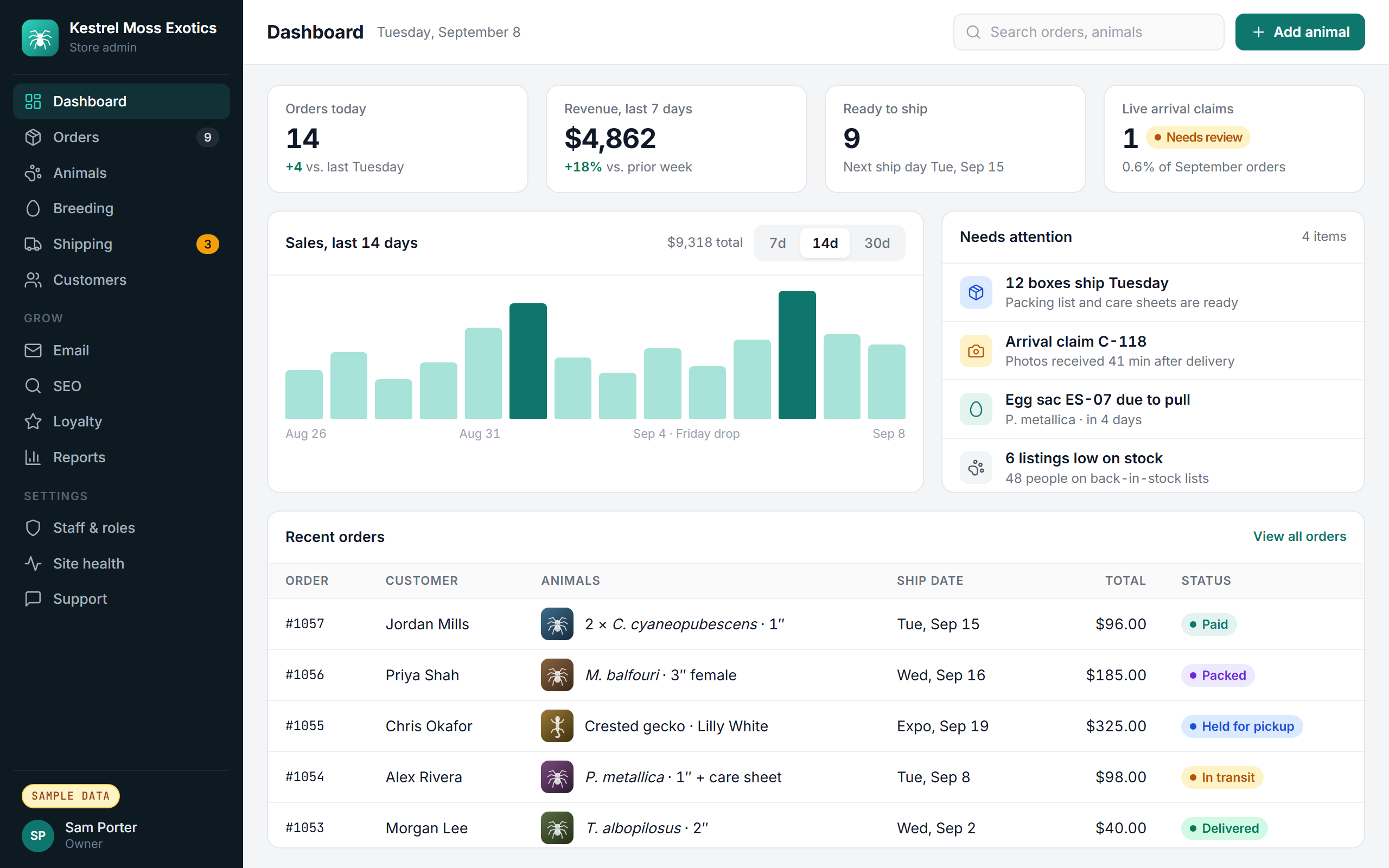
Task: Click the Kestrel Moss Exotics spider logo
Action: 40,38
